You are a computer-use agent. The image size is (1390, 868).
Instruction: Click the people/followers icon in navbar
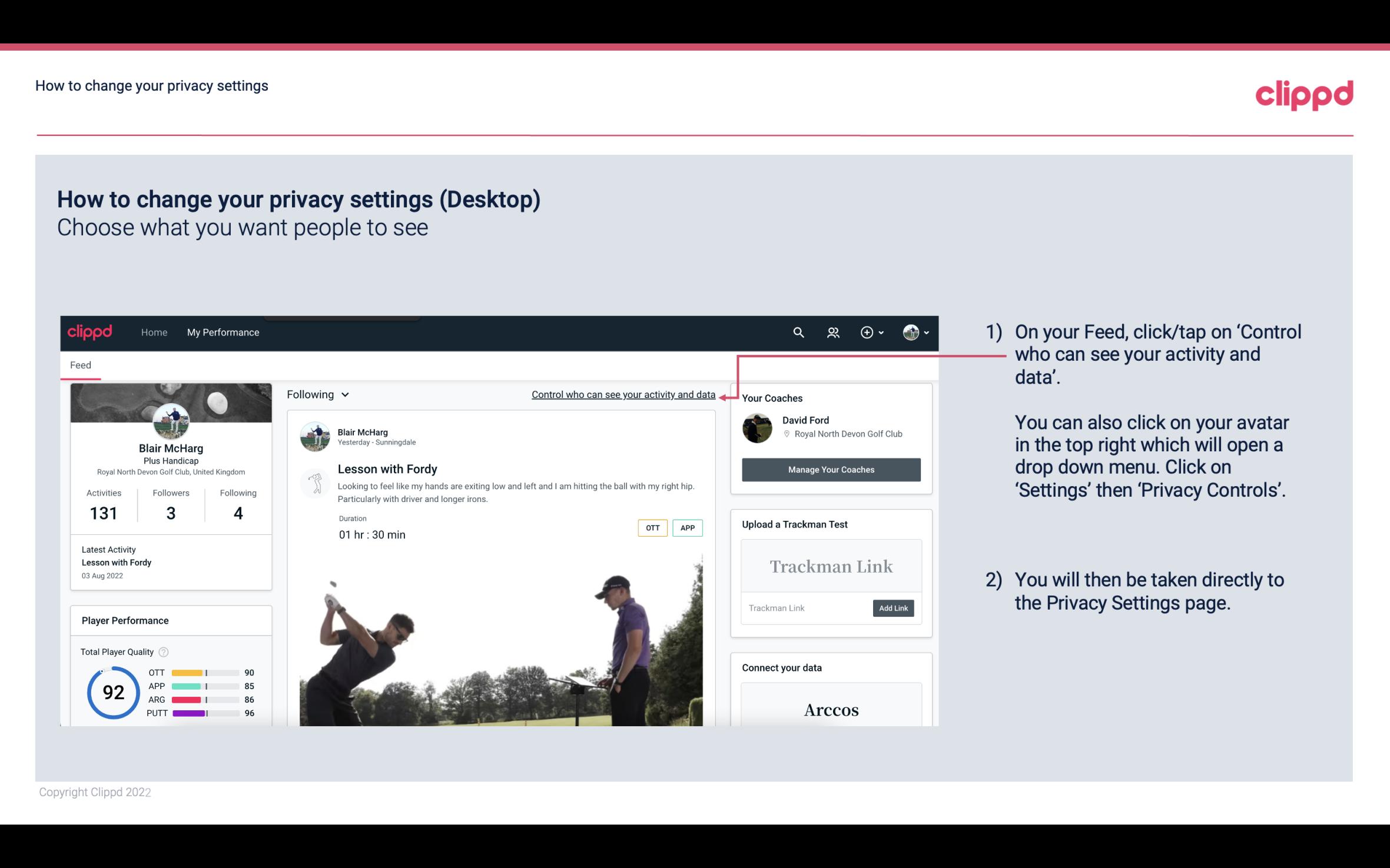pos(833,332)
